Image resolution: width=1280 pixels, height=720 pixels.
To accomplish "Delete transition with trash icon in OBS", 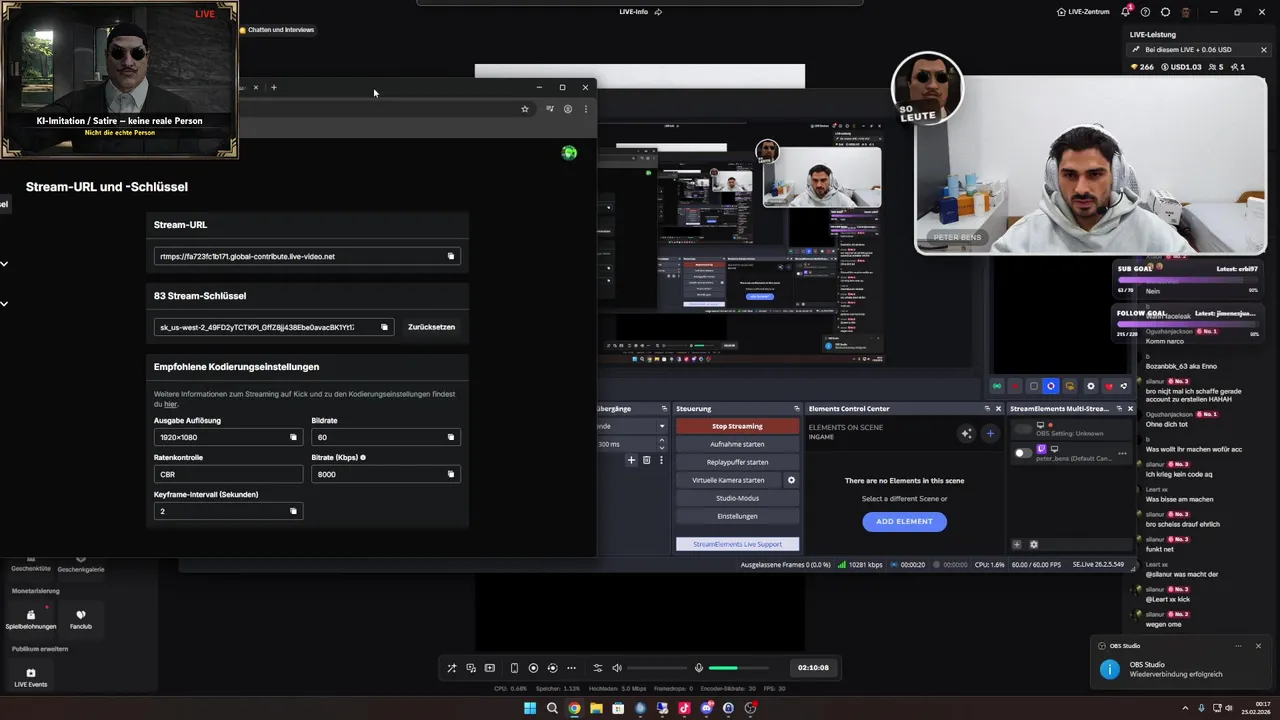I will 647,460.
